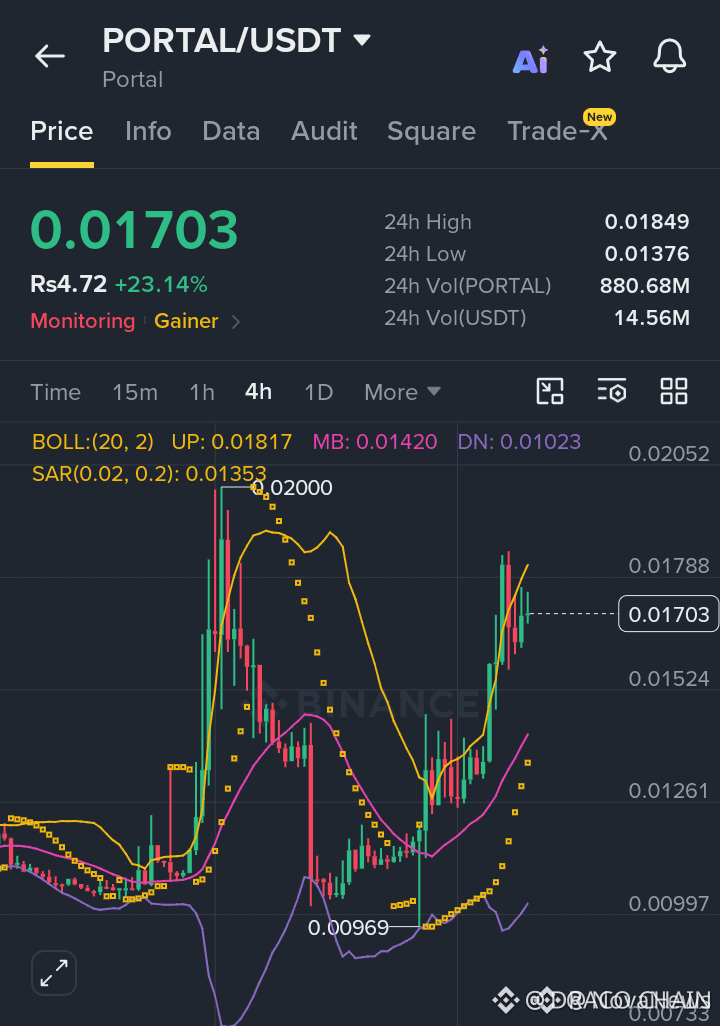
Task: Open the AI assistant icon
Action: coord(530,60)
